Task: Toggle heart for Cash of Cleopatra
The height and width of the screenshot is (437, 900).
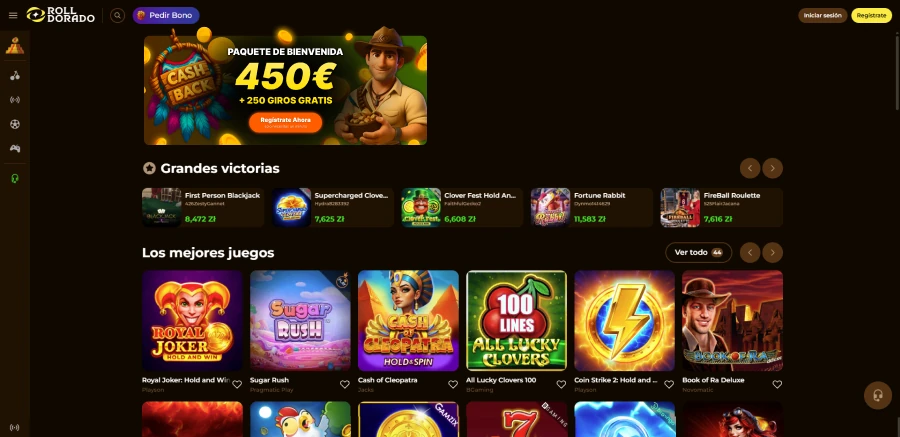Action: coord(453,384)
